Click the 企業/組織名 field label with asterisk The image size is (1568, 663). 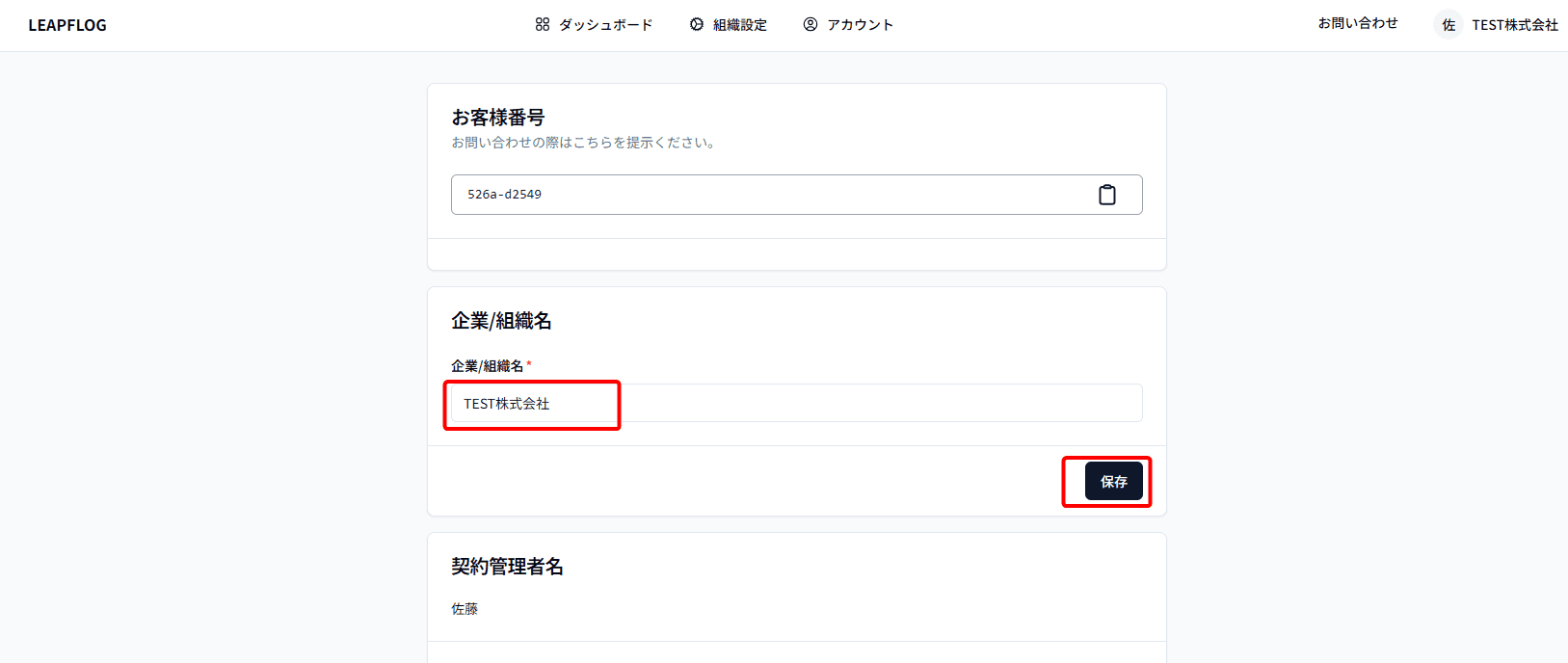pos(492,366)
